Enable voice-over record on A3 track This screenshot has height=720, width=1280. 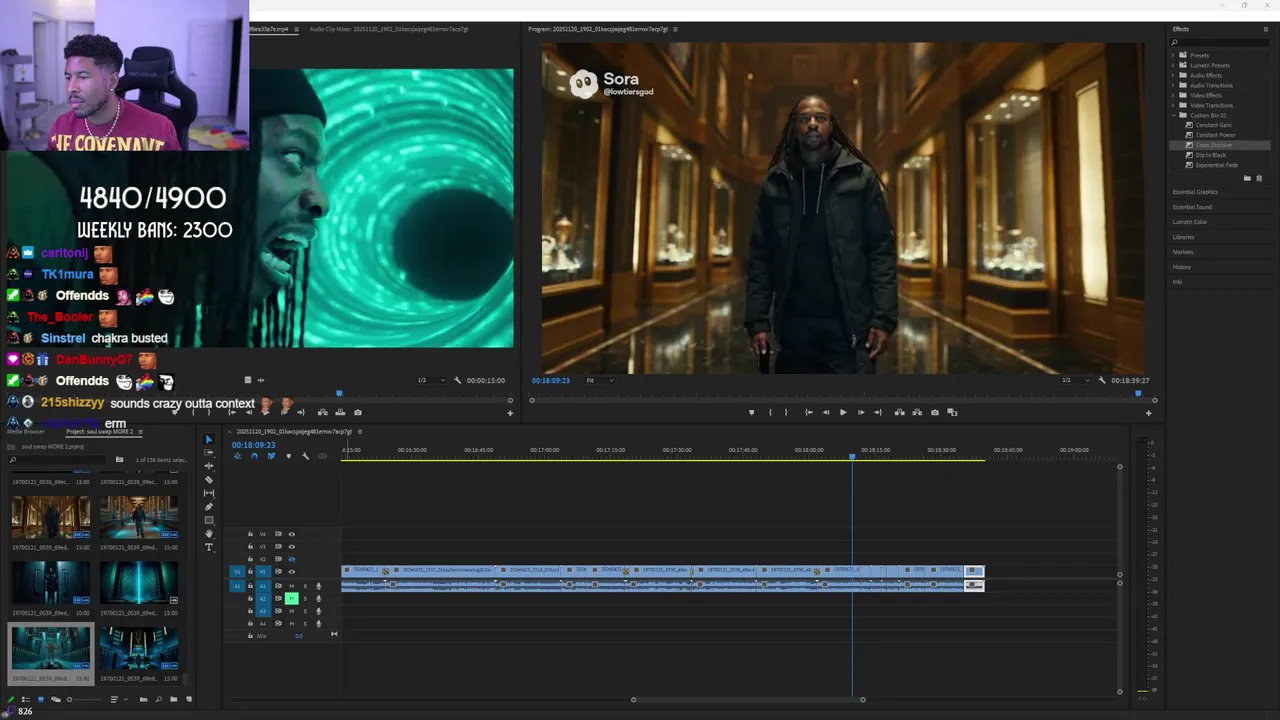(318, 611)
